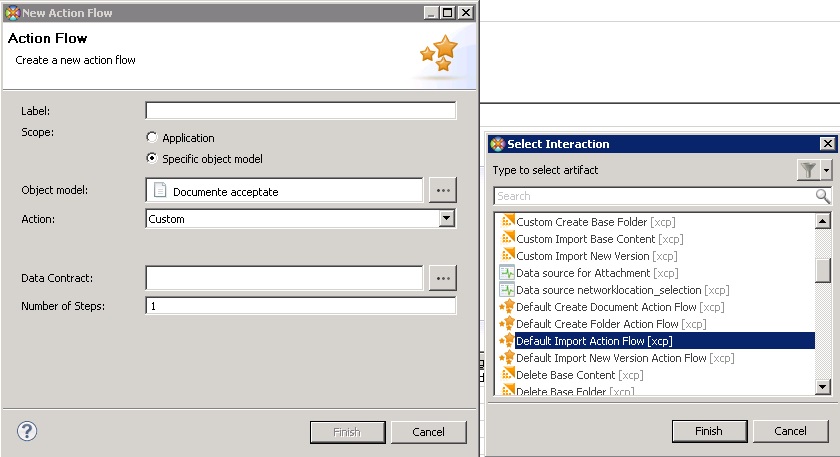Viewport: 840px width, 457px height.
Task: Click the Custom Import New Version icon
Action: [x=507, y=255]
